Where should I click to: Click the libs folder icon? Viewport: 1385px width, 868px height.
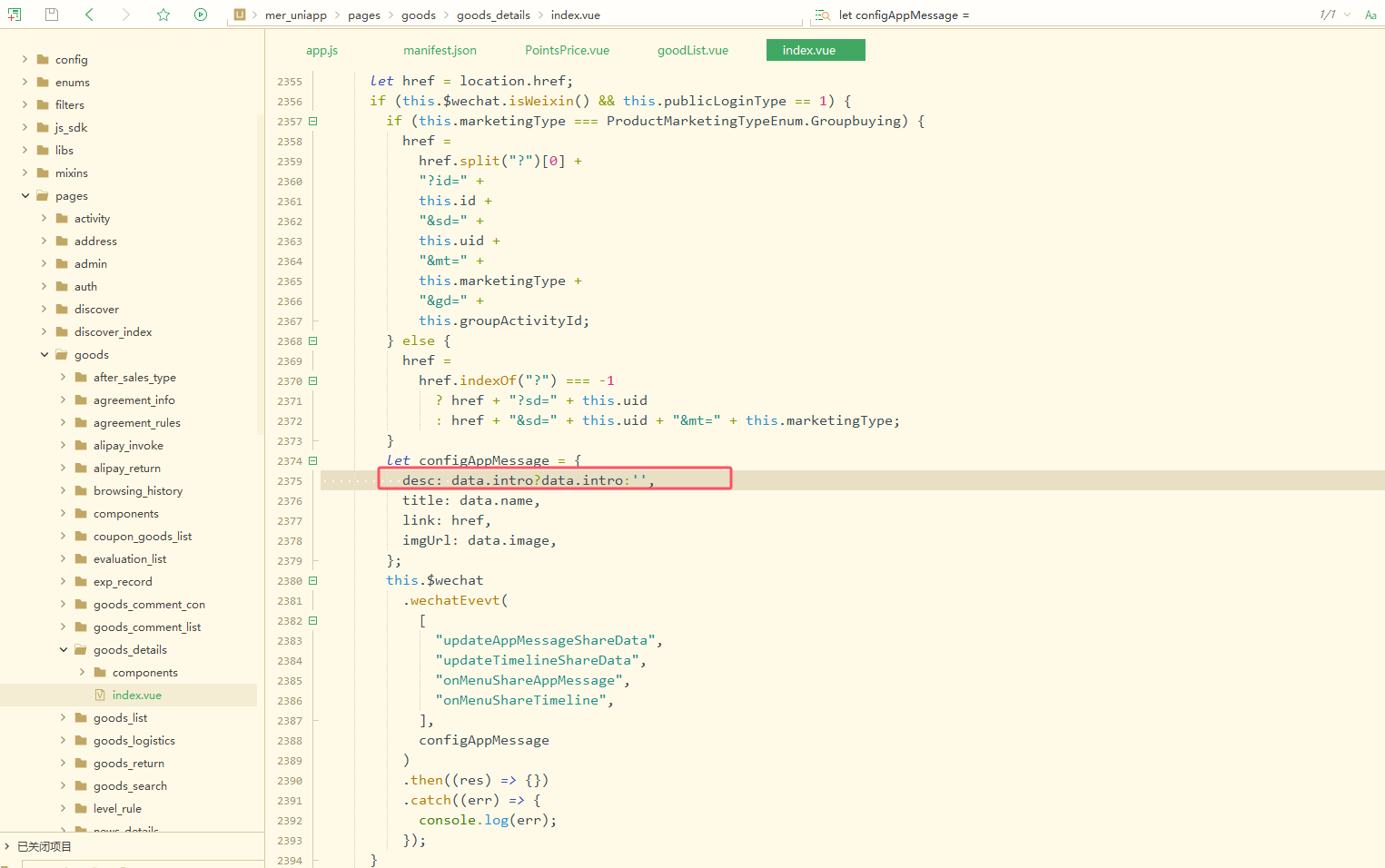[x=43, y=150]
